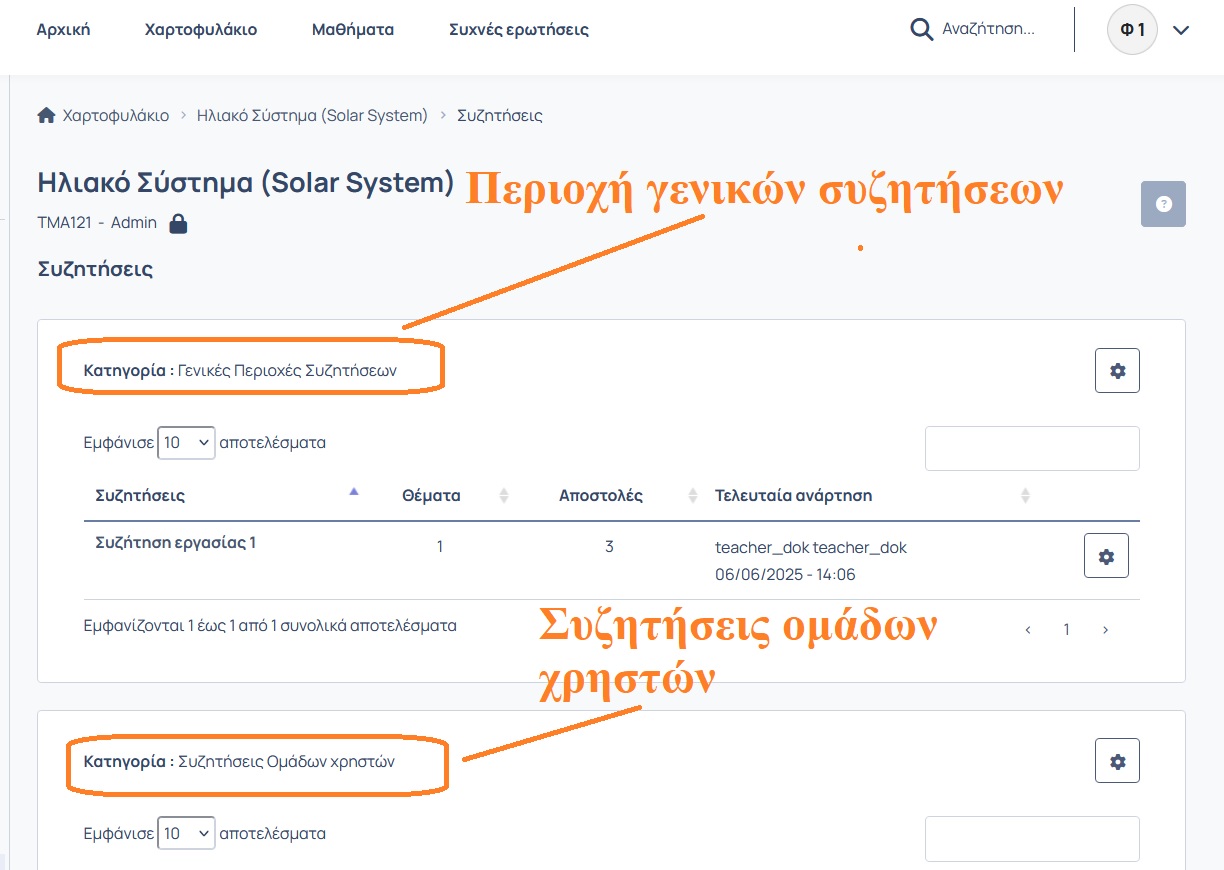The width and height of the screenshot is (1224, 870).
Task: Click the table filter box in general discussions
Action: [1032, 448]
